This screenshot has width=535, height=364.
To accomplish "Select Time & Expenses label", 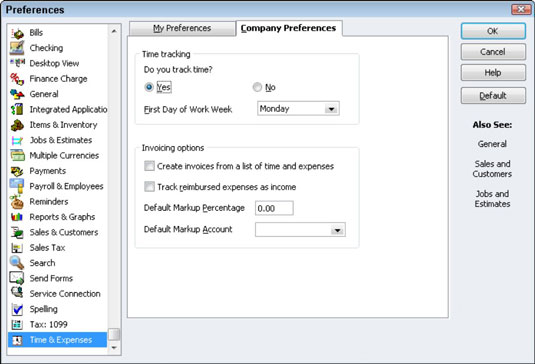I will (x=61, y=340).
